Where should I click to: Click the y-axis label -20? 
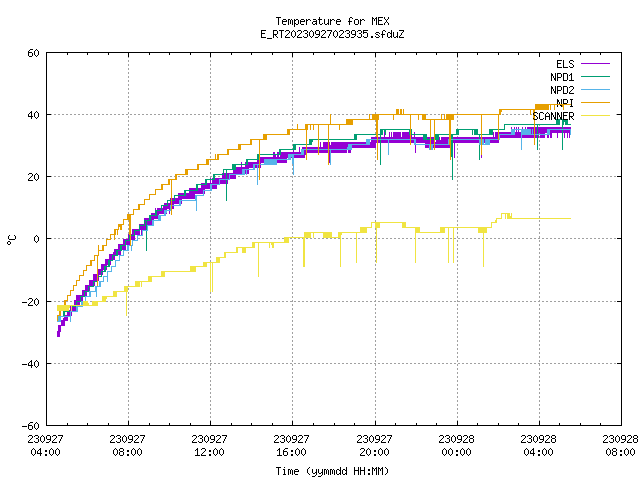coord(31,302)
